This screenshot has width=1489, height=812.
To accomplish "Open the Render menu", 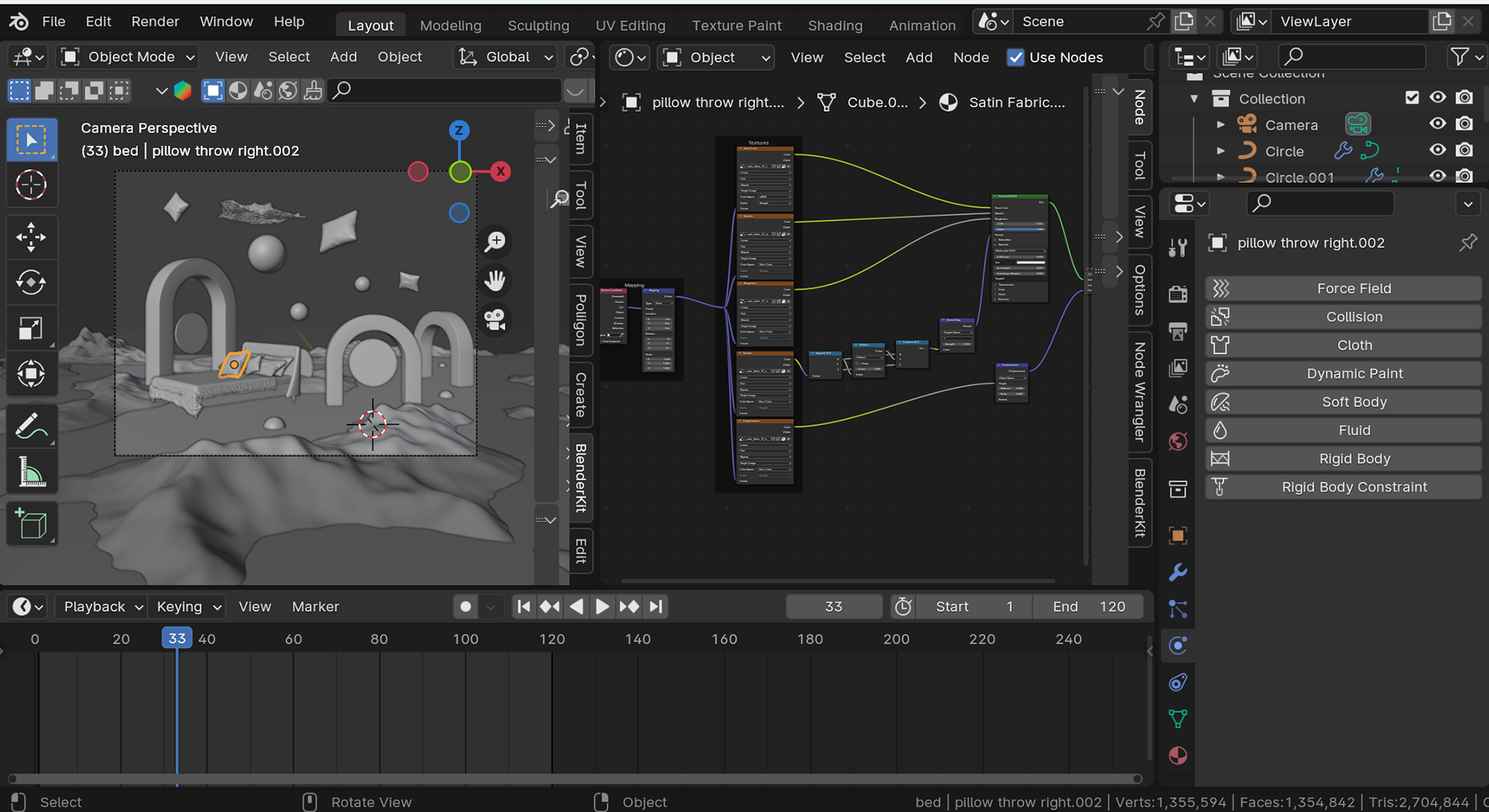I will [155, 22].
